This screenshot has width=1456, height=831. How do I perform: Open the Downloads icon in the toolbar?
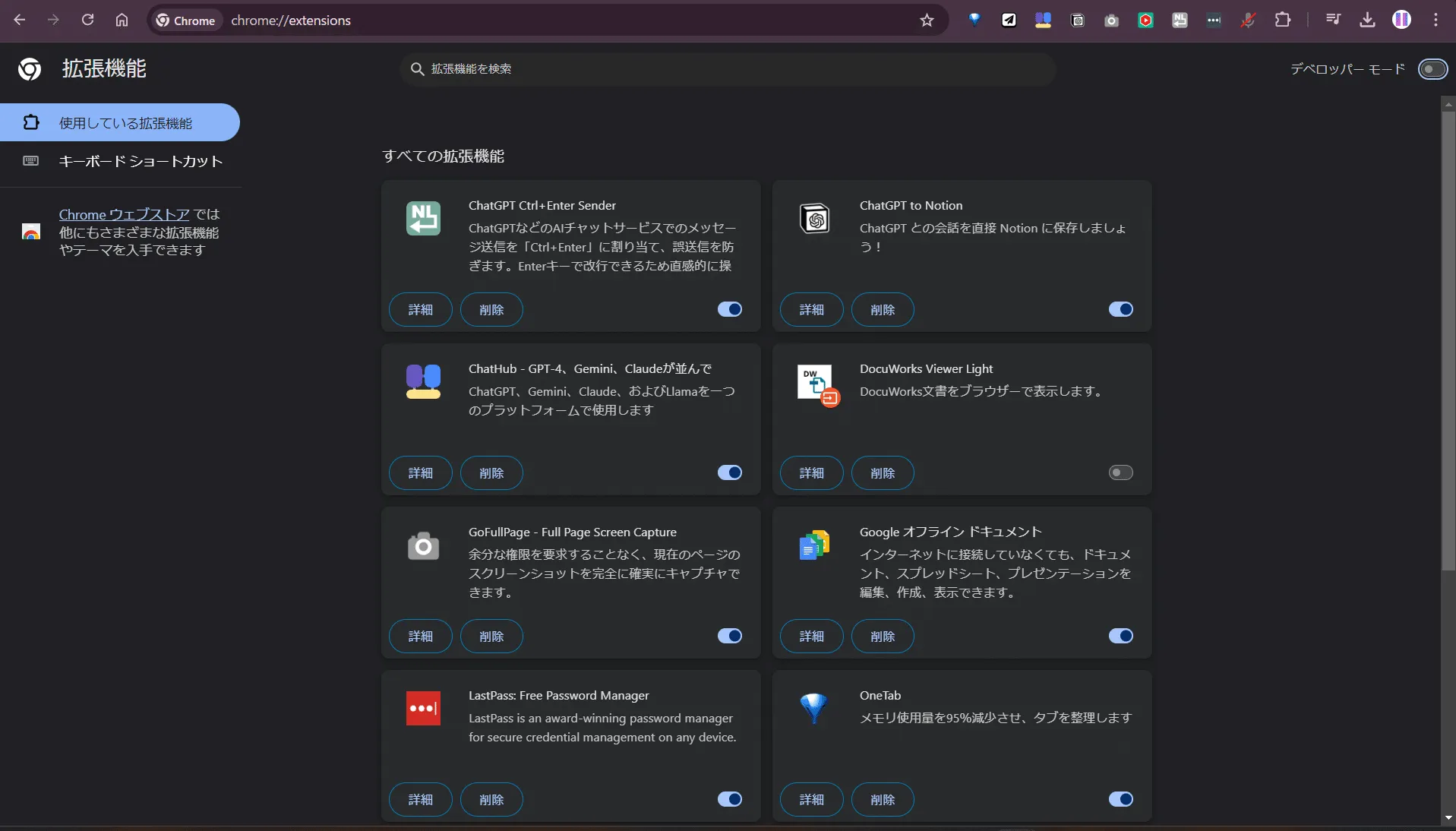point(1367,20)
